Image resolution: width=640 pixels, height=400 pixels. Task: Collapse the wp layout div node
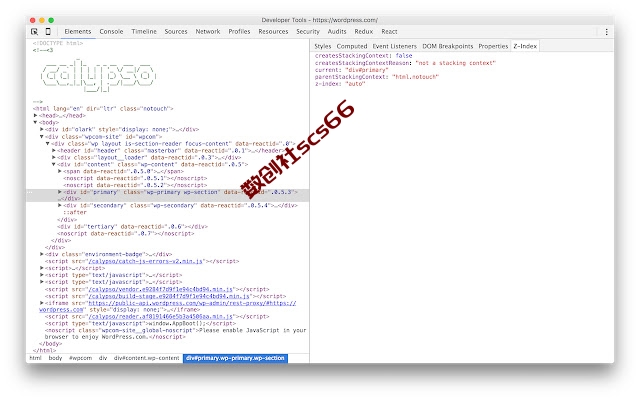[48, 143]
